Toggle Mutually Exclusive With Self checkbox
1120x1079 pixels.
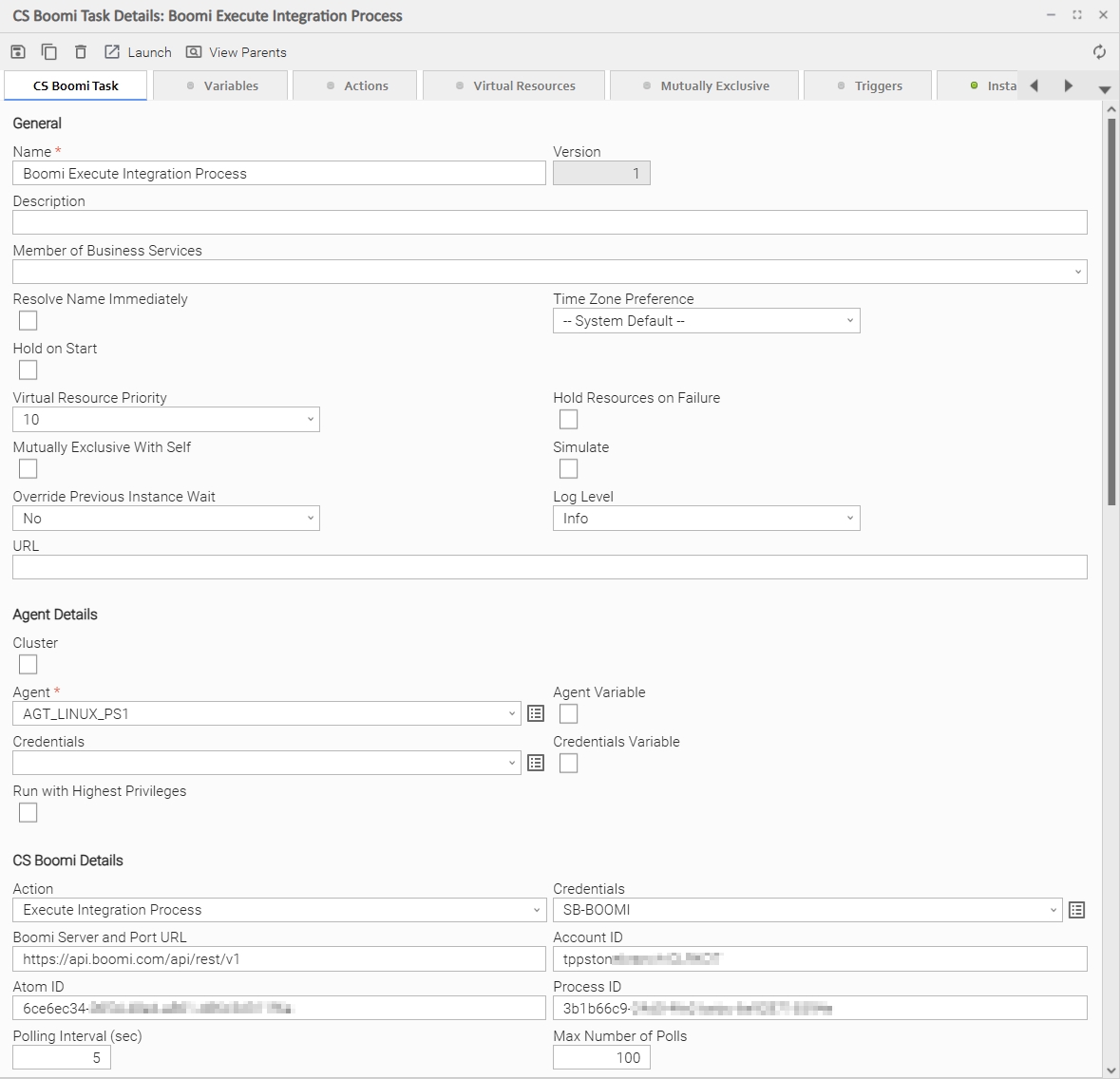pos(28,468)
